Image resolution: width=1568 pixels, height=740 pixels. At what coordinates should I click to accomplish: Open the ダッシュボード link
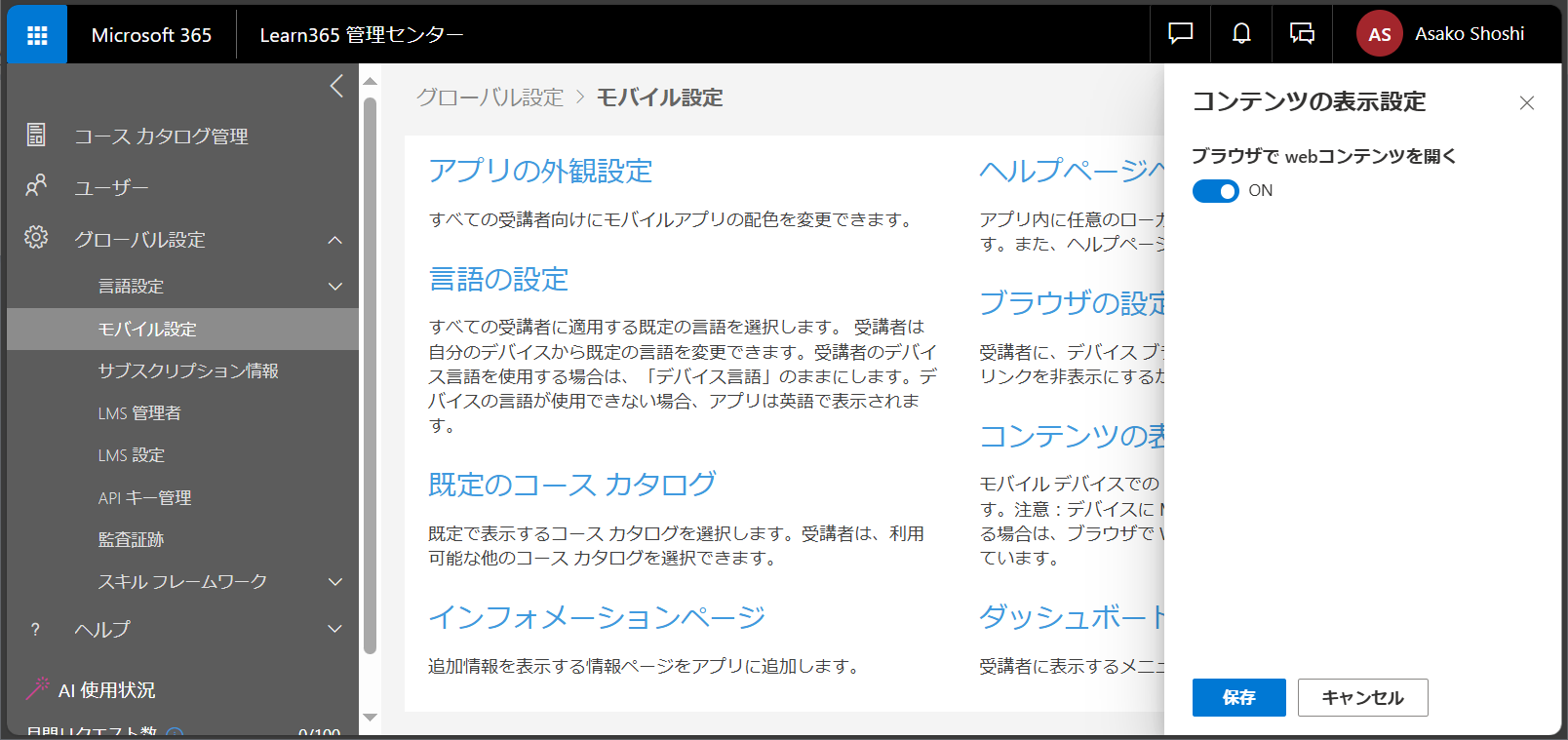click(1072, 617)
